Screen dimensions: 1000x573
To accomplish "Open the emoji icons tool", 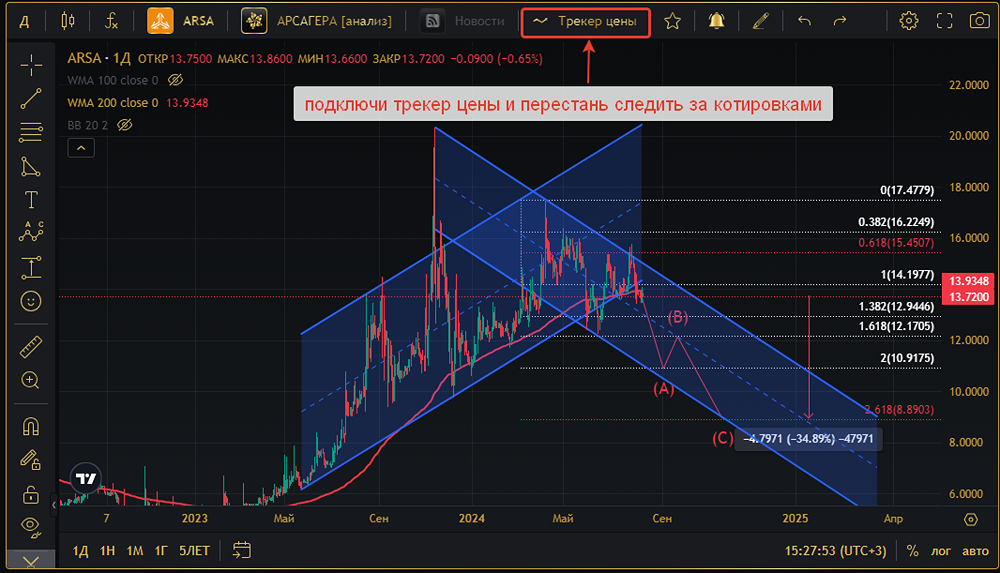I will pyautogui.click(x=31, y=301).
